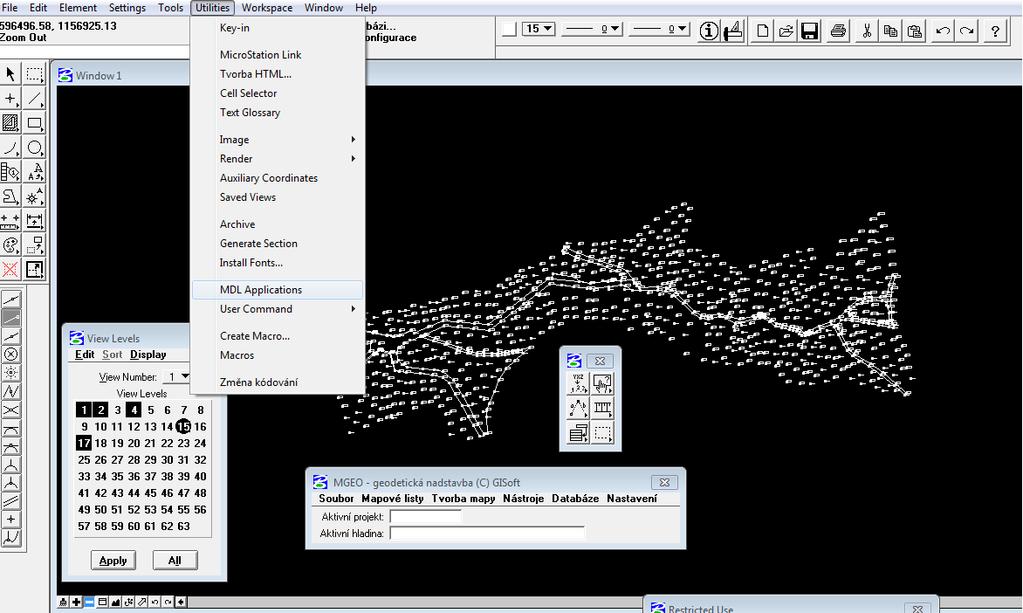Open the Workspace menu
This screenshot has width=1023, height=613.
267,8
